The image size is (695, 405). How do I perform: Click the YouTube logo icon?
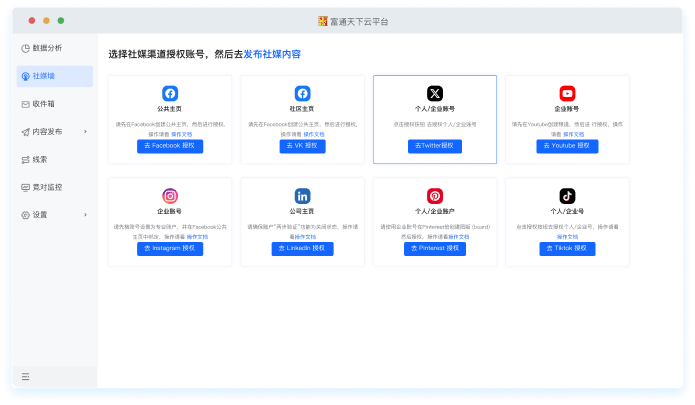point(567,93)
